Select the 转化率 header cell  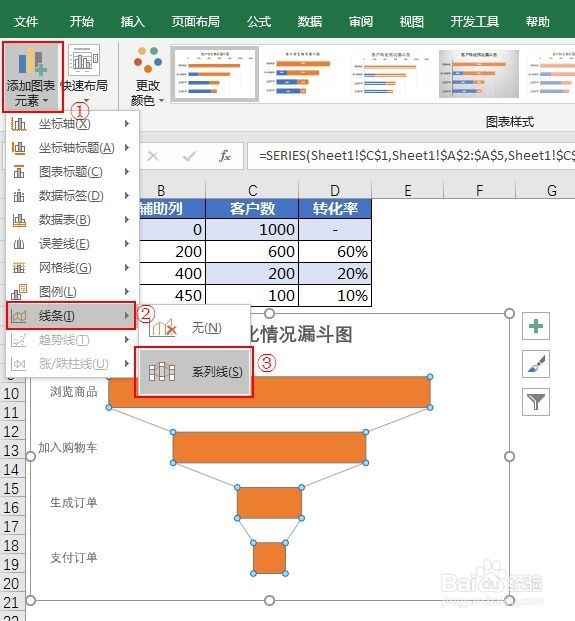pos(335,208)
